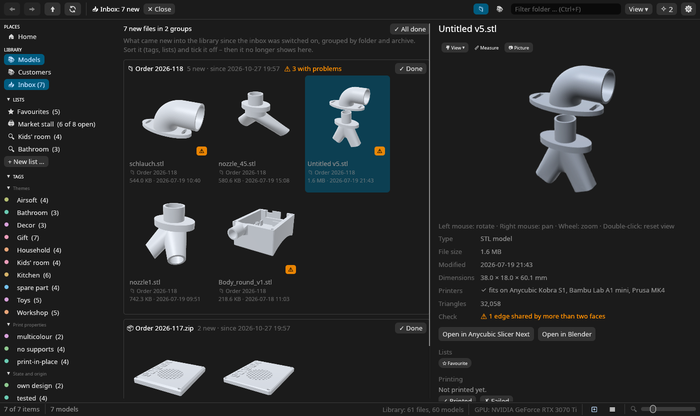700x416 pixels.
Task: Mark all inbox groups as All done
Action: [x=409, y=29]
